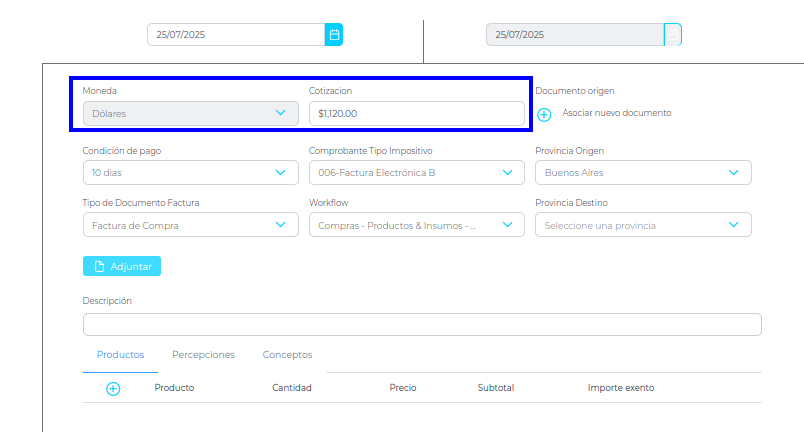The image size is (804, 432).
Task: Open the Conceptos tab
Action: pos(287,355)
